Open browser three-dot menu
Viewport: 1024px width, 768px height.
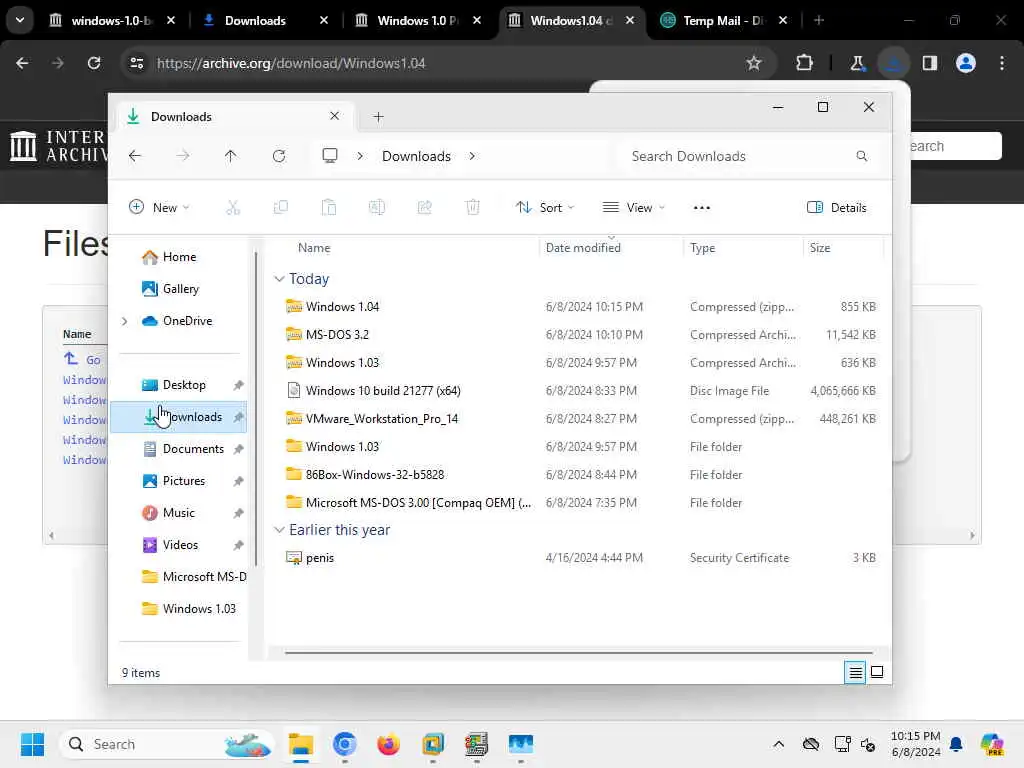tap(1002, 63)
